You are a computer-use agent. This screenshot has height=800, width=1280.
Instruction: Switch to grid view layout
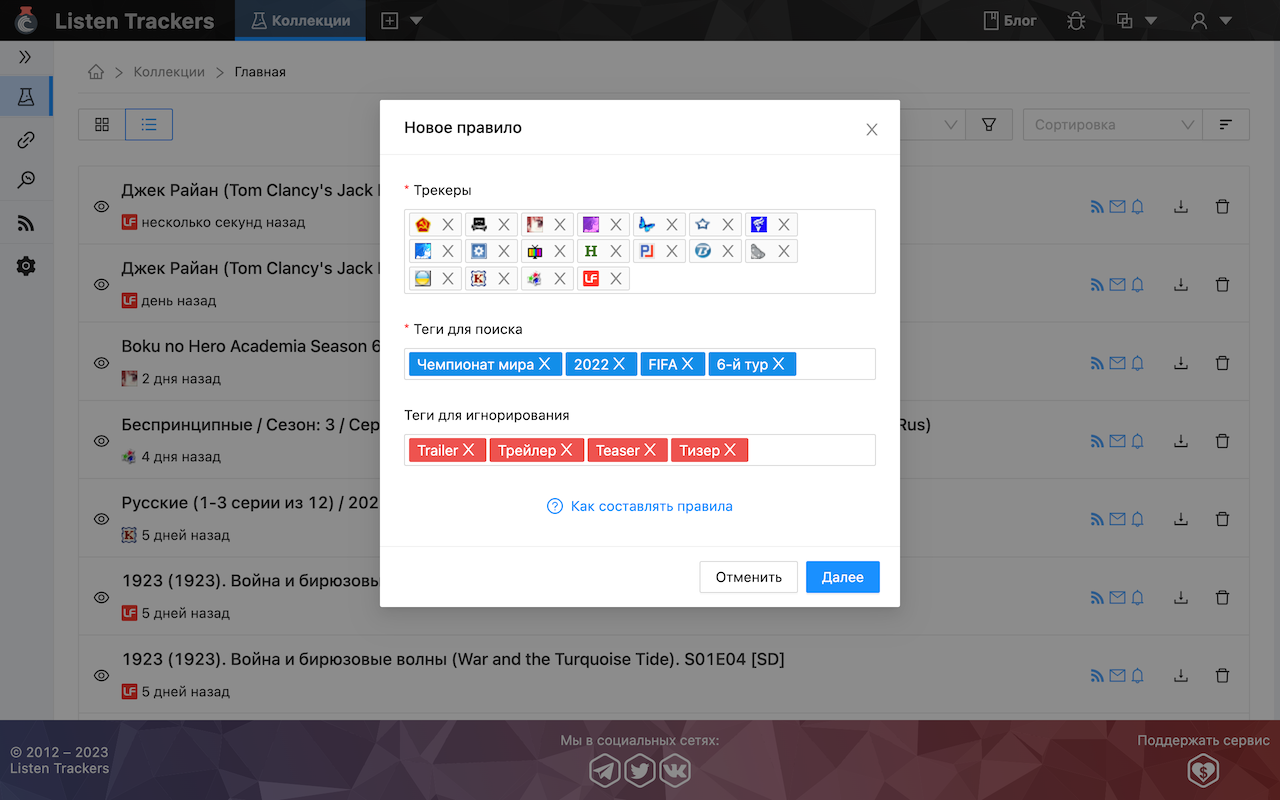click(101, 124)
